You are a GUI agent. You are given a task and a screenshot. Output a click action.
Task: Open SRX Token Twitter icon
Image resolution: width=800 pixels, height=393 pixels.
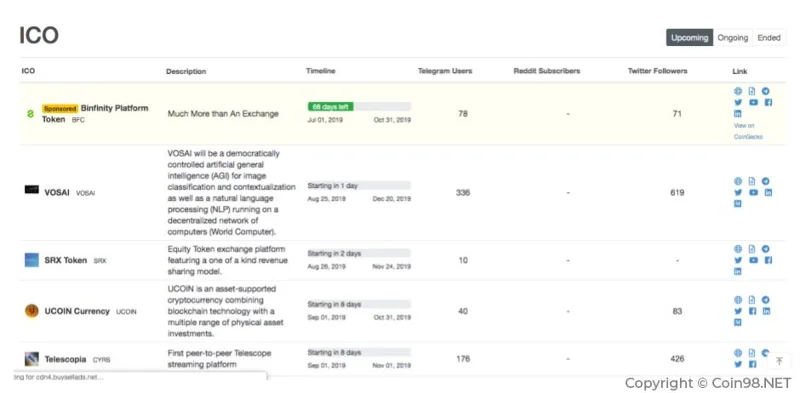738,260
